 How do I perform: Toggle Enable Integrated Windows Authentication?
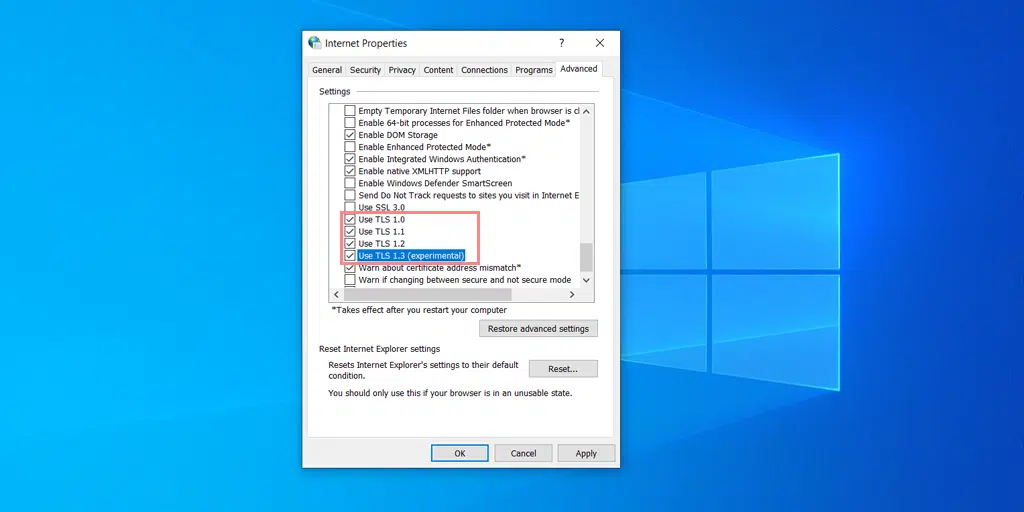[350, 159]
